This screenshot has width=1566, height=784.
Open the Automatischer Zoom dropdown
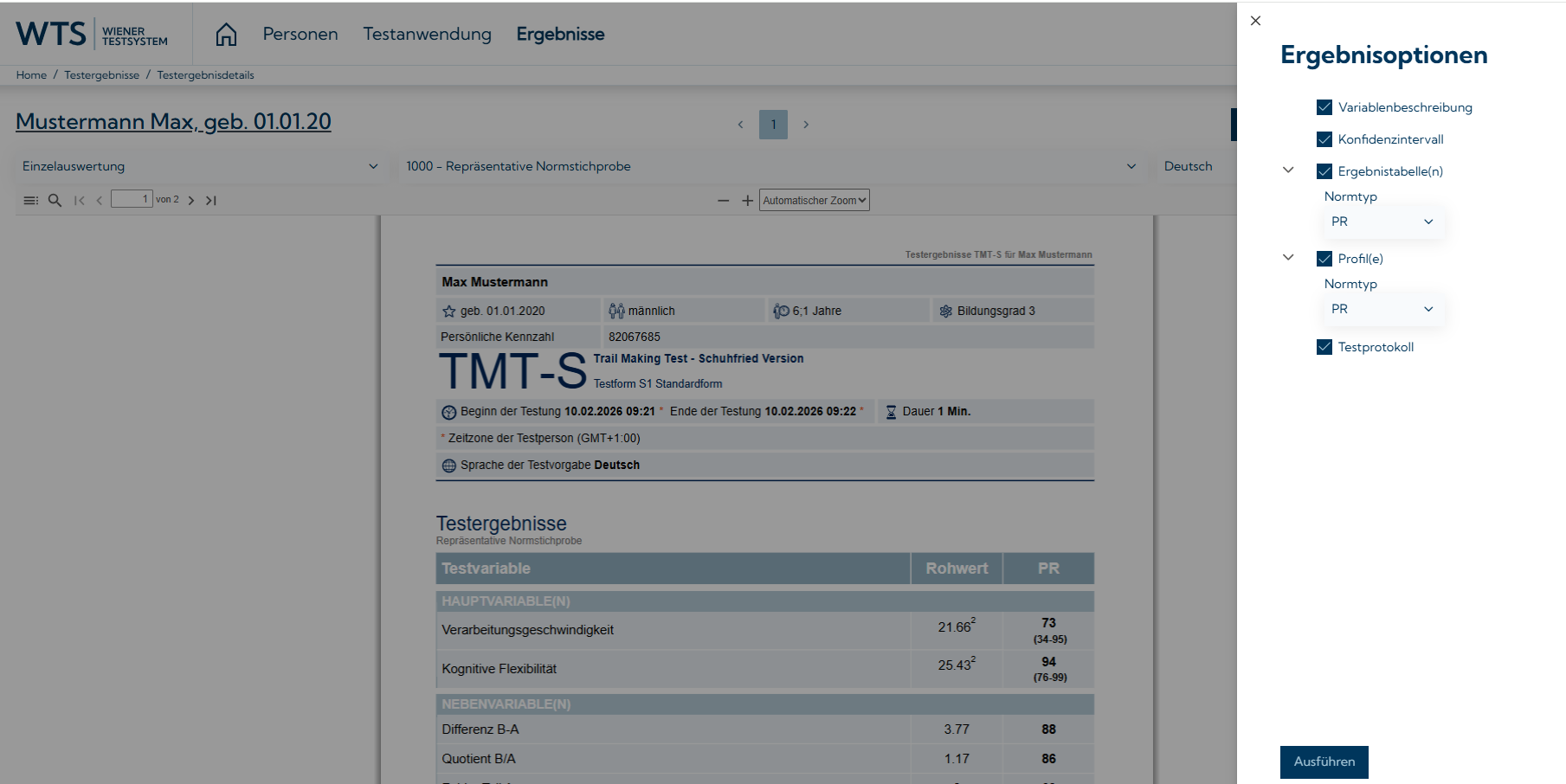pyautogui.click(x=814, y=201)
